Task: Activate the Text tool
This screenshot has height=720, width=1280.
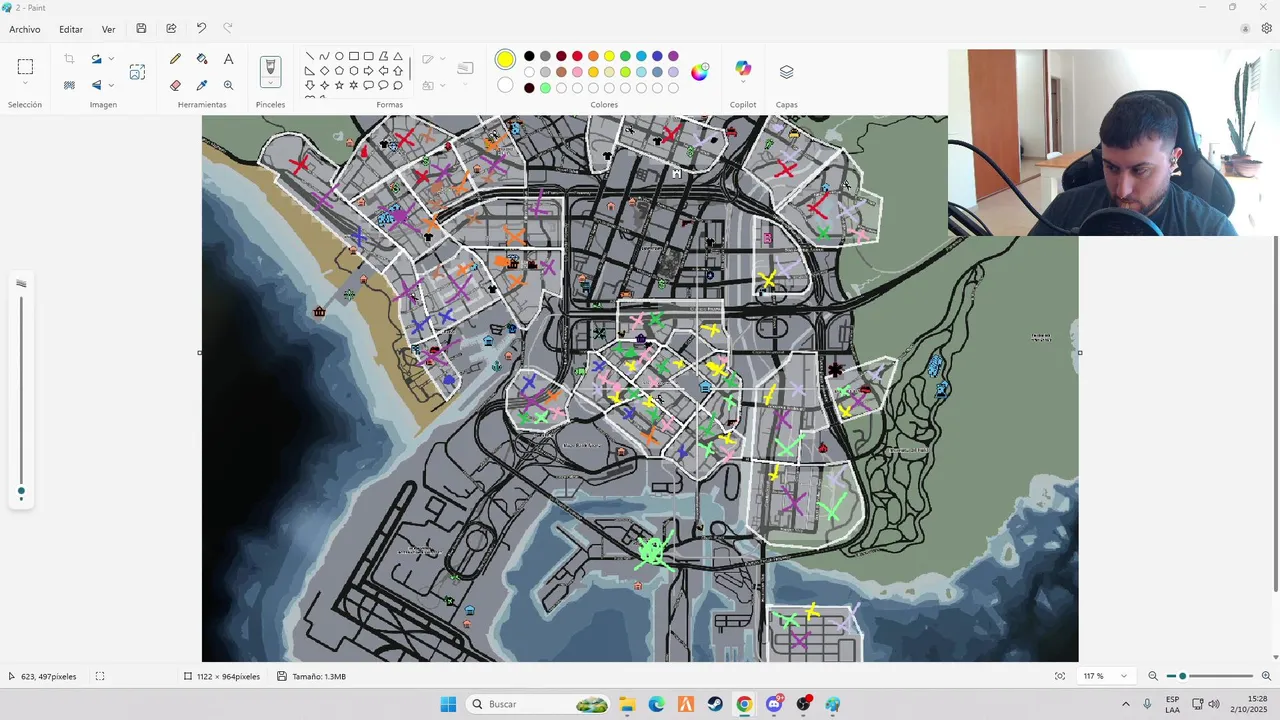Action: click(228, 59)
